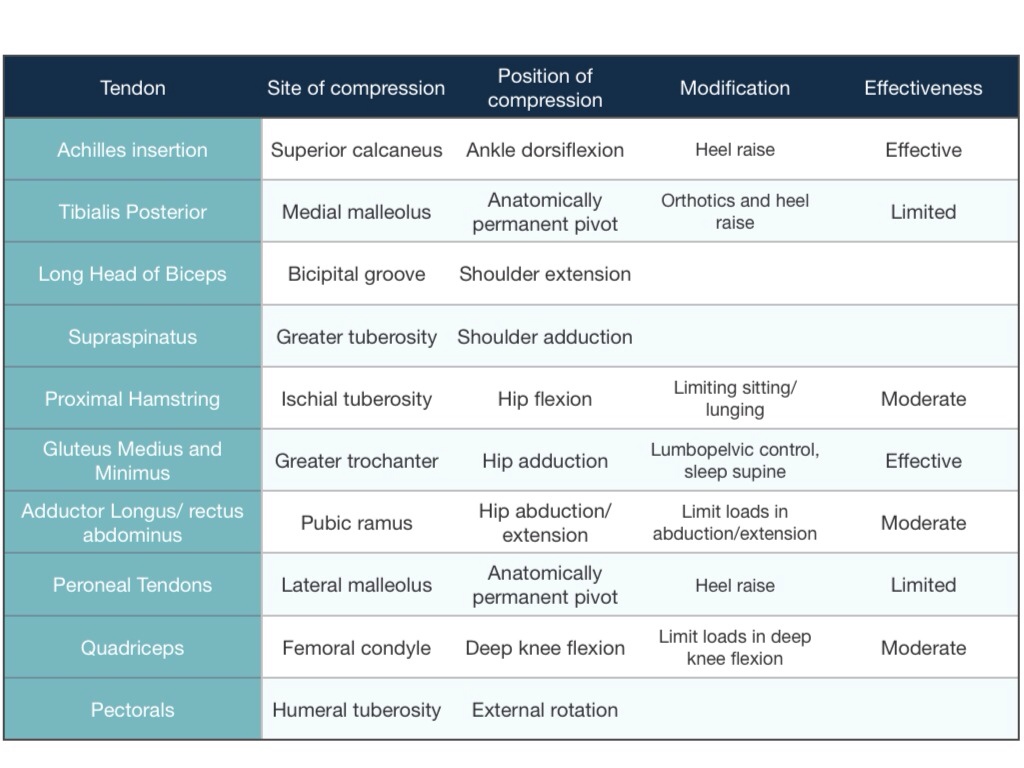Click the Position of compression header

[545, 88]
